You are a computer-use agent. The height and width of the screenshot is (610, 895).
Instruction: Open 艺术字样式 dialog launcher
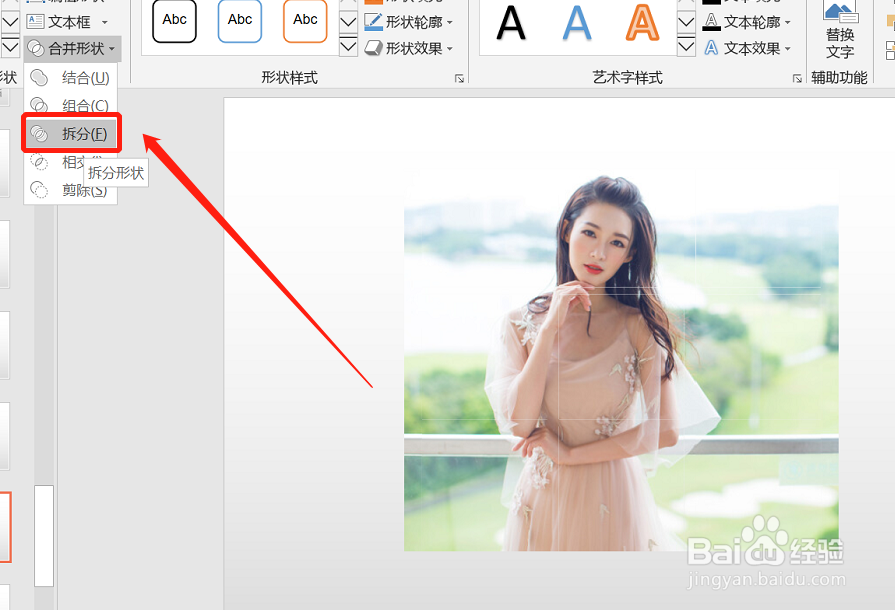797,79
